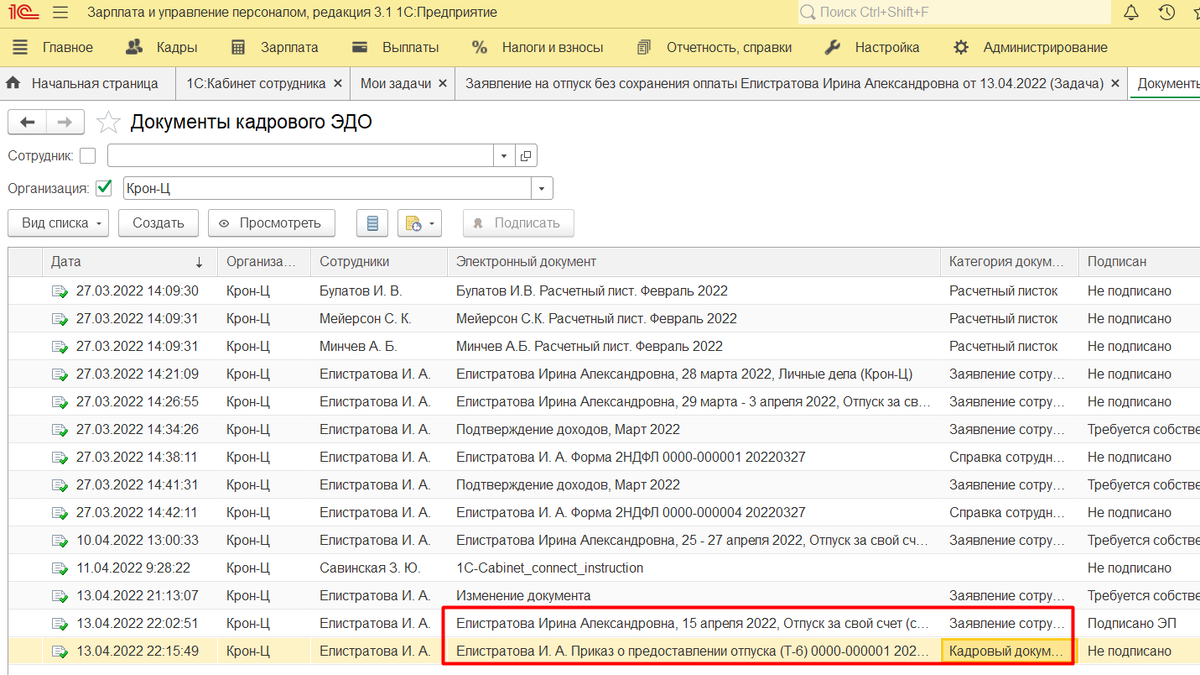Navigate forward with the right arrow
The height and width of the screenshot is (675, 1200).
[x=65, y=122]
